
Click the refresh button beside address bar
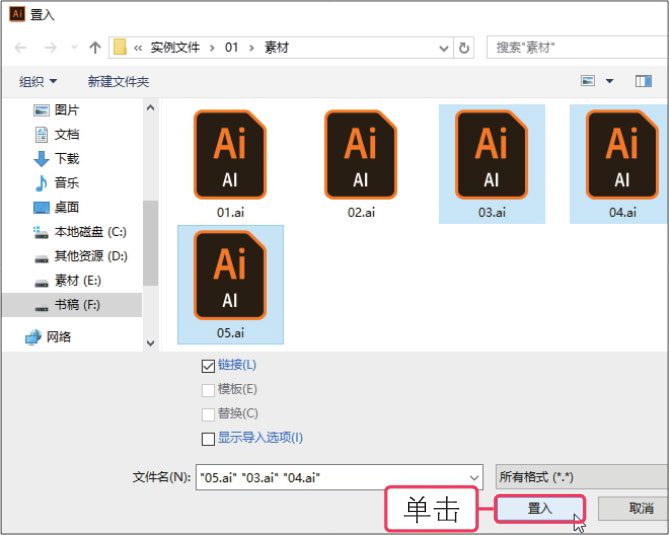click(x=464, y=47)
